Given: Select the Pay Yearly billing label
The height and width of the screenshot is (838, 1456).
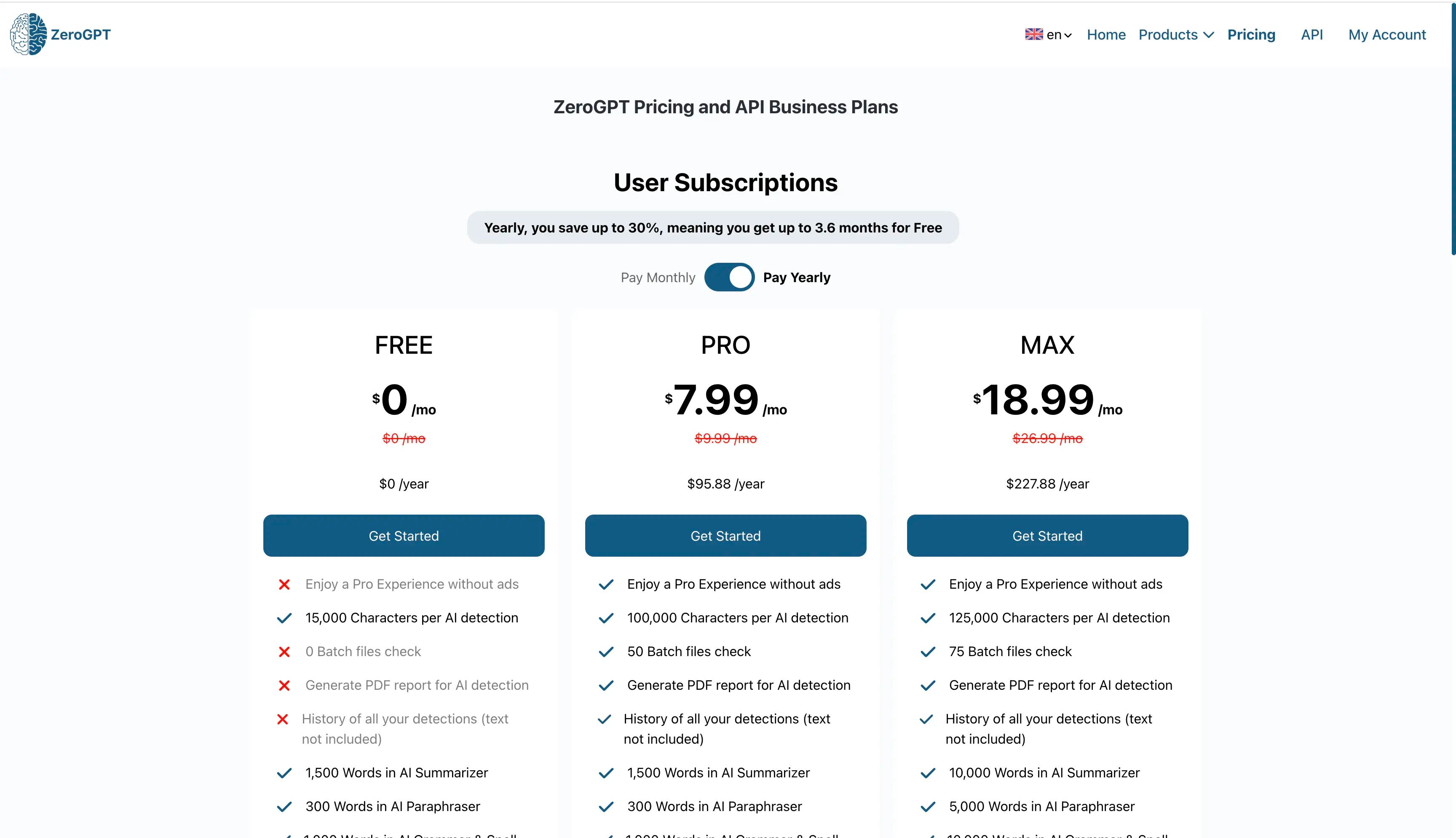Looking at the screenshot, I should pos(796,278).
